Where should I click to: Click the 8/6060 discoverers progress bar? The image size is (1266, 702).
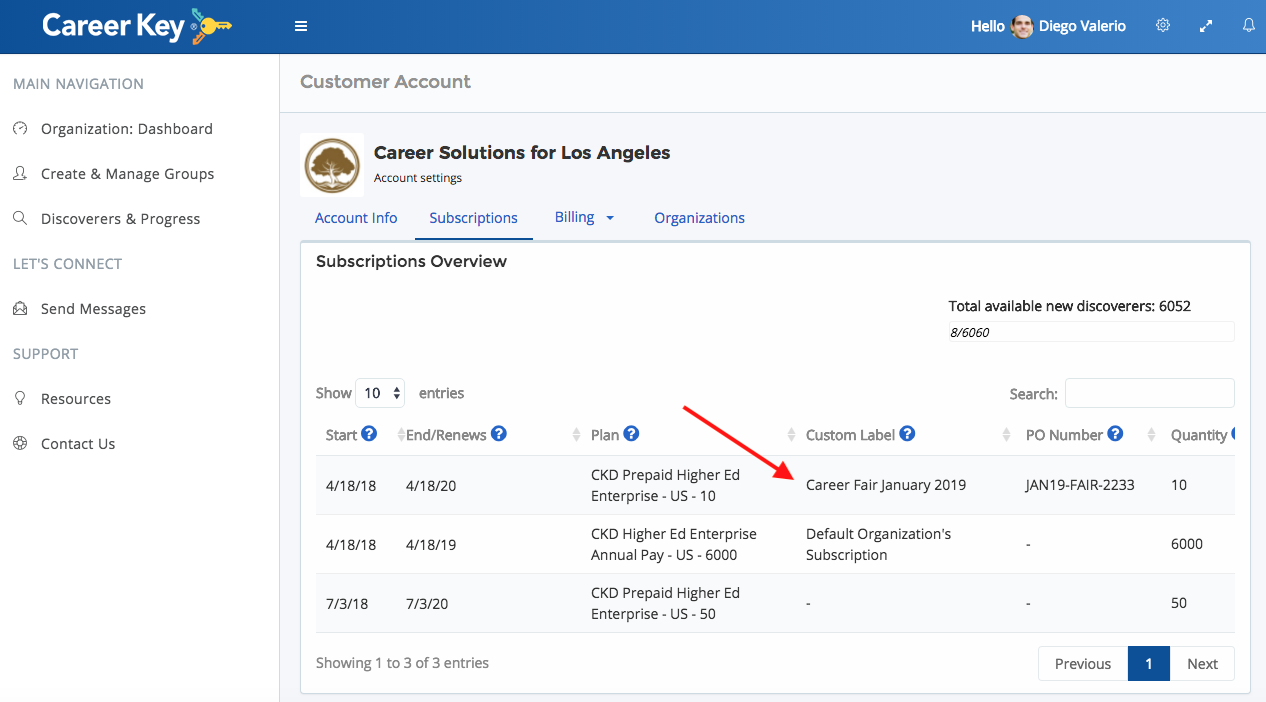coord(1092,332)
